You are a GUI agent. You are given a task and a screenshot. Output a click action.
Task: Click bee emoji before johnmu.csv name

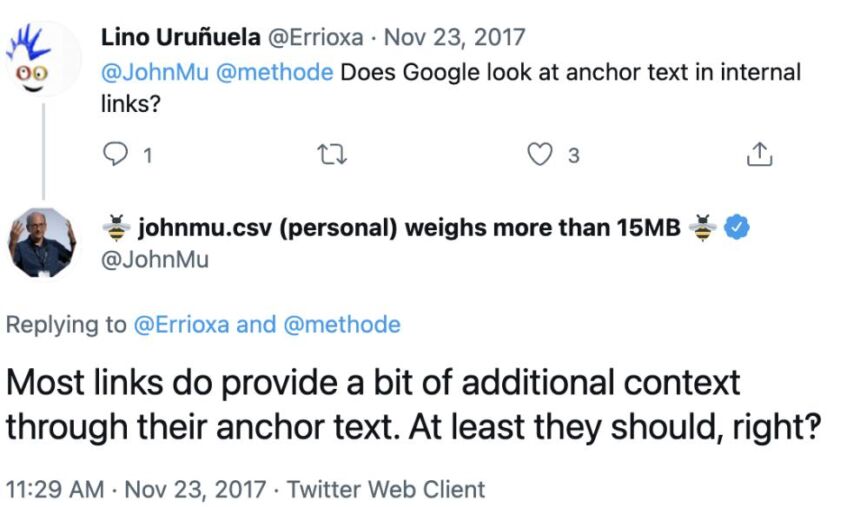point(116,227)
